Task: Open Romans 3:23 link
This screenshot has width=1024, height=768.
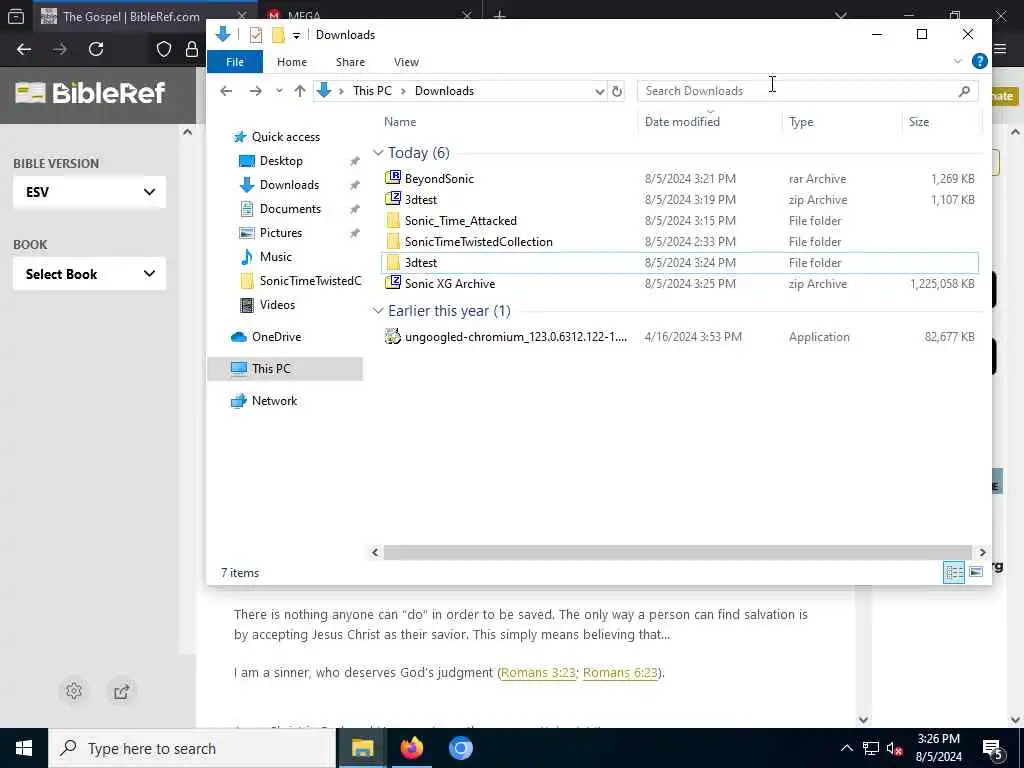Action: [538, 673]
